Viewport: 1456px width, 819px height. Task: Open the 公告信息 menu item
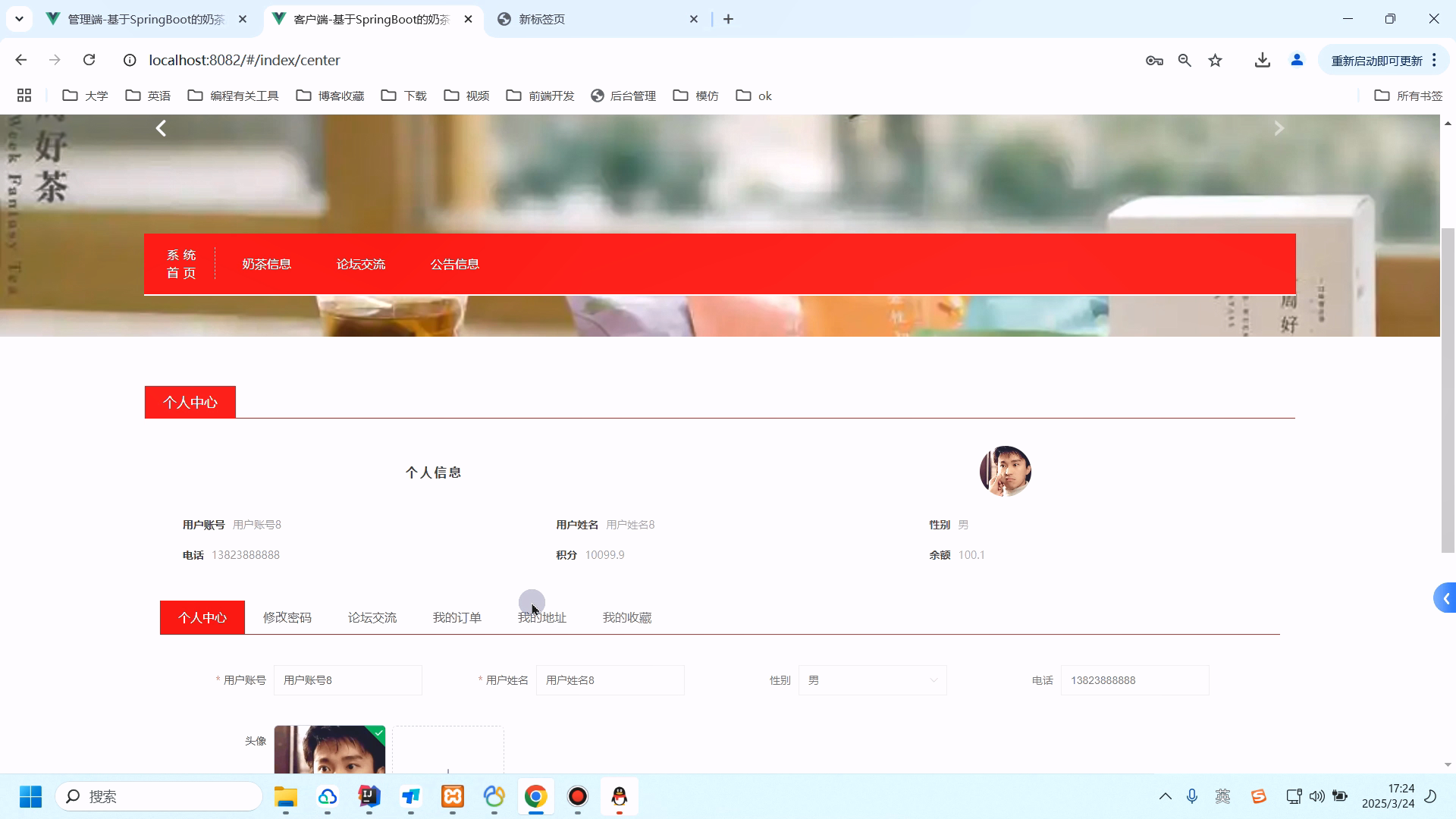coord(455,263)
